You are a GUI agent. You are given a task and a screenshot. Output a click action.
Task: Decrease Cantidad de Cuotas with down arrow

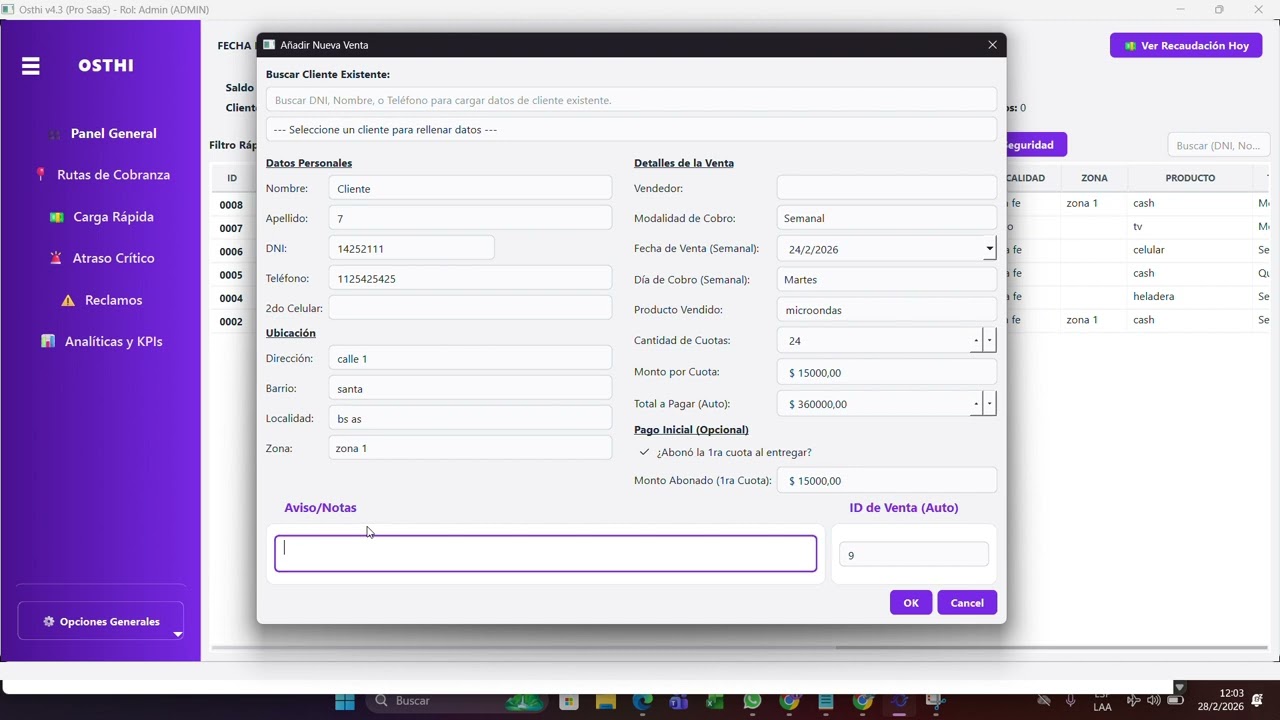pos(990,341)
